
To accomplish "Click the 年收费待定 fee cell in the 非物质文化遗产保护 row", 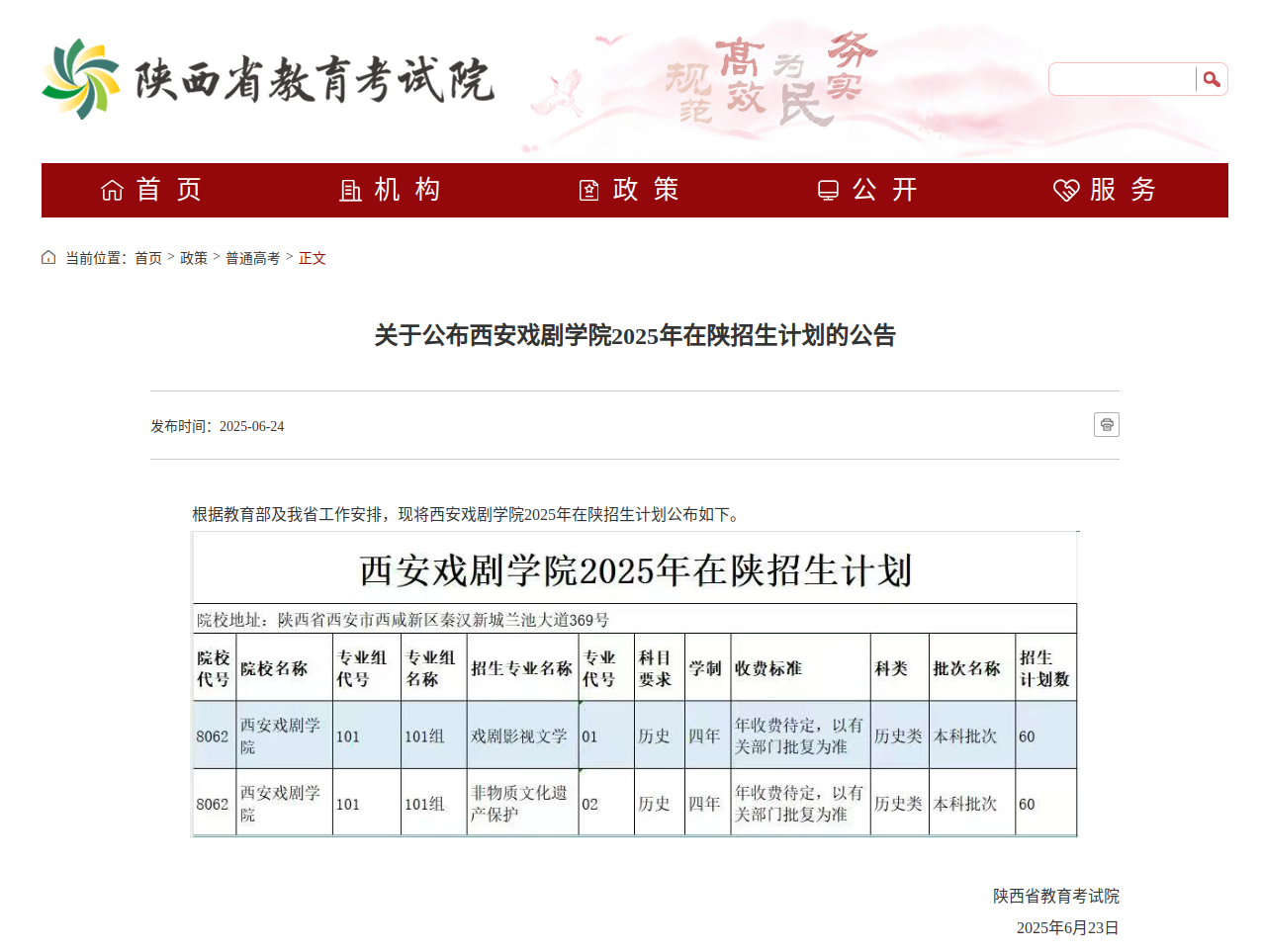I will pos(799,804).
